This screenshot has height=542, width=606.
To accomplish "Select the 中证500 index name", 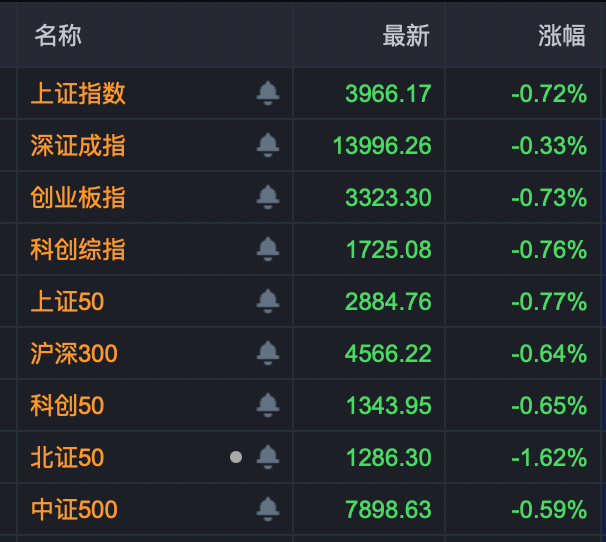I will 74,510.
